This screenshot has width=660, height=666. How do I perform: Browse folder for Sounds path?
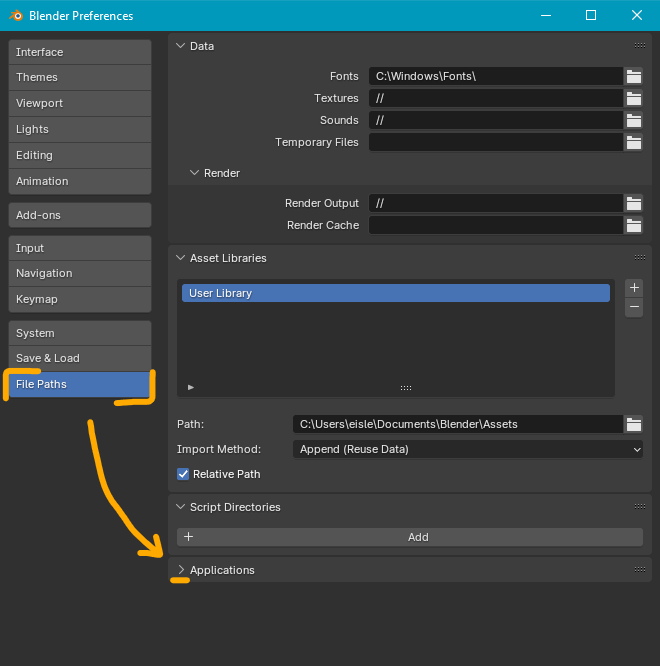[x=634, y=121]
